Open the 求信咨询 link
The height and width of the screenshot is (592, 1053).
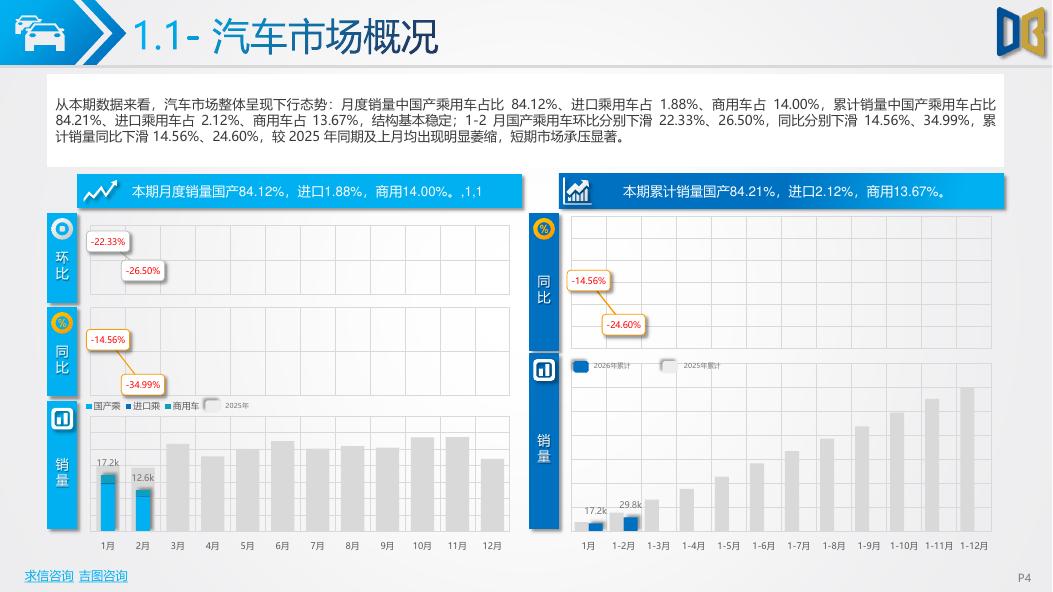pyautogui.click(x=49, y=576)
